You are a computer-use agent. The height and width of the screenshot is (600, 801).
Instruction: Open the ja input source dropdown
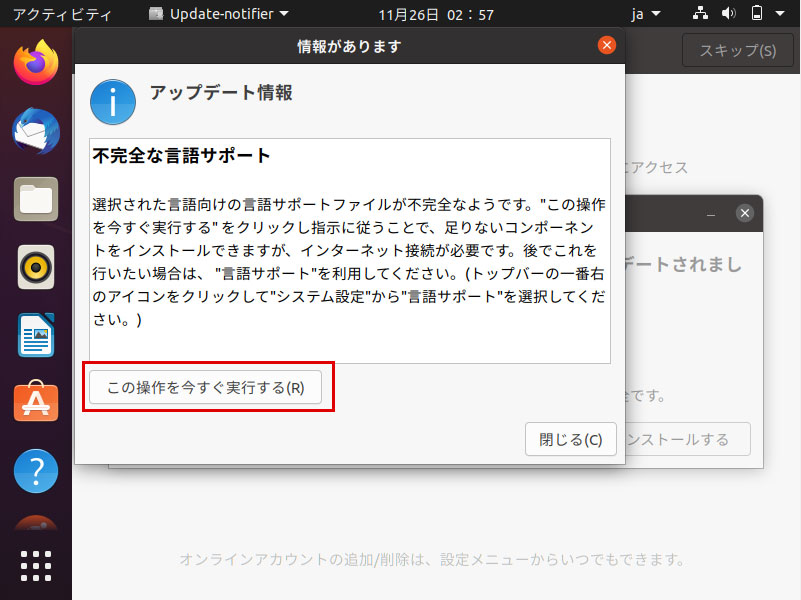tap(645, 14)
